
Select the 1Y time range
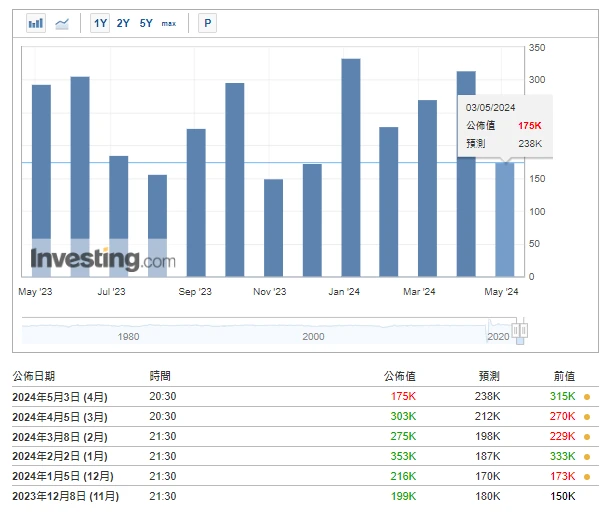[100, 23]
